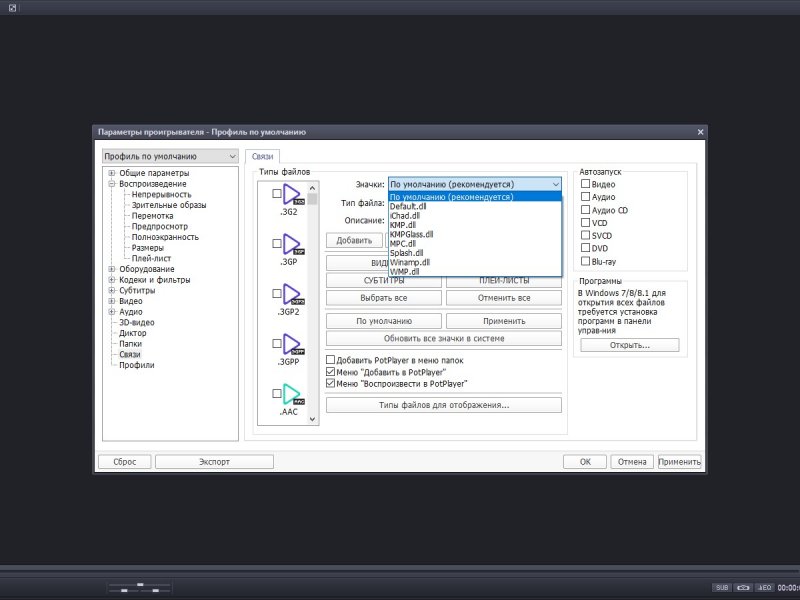Image resolution: width=800 pixels, height=600 pixels.
Task: Choose Splash.dll from the icons list
Action: coord(475,253)
